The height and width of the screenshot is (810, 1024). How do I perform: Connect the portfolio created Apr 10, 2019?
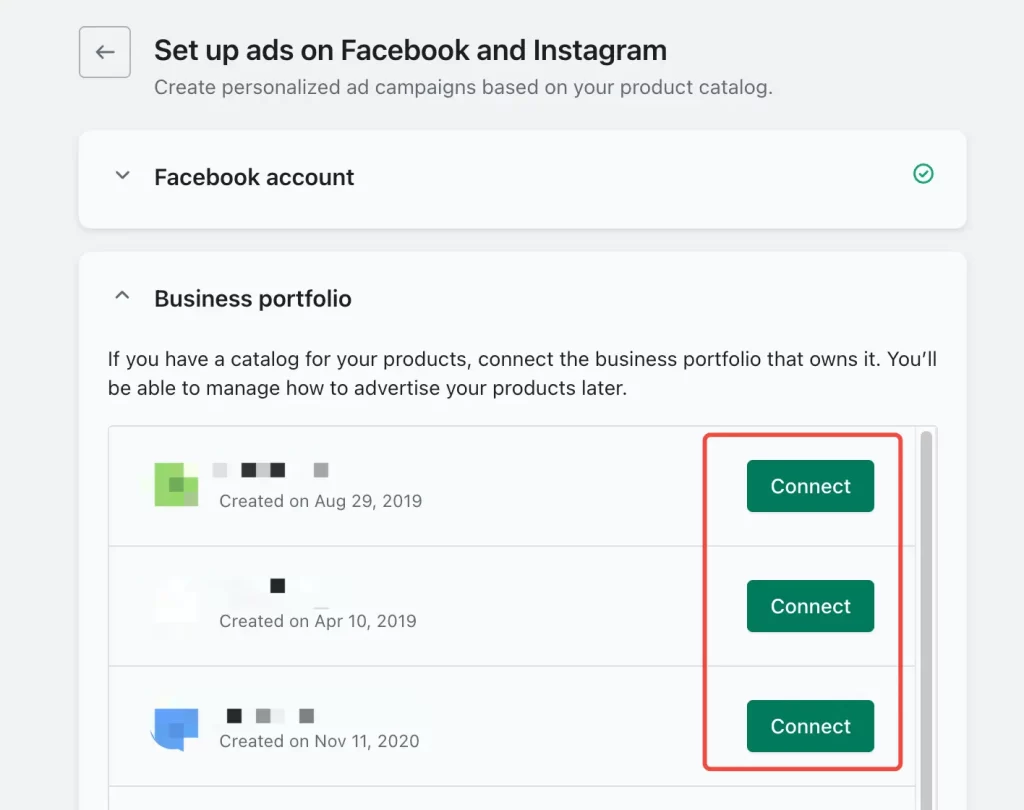(810, 606)
